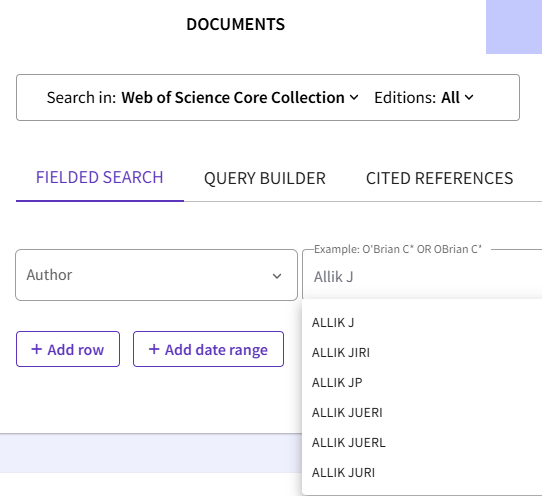Screen dimensions: 542x496
Task: Click the plus icon on Add date range
Action: [154, 349]
